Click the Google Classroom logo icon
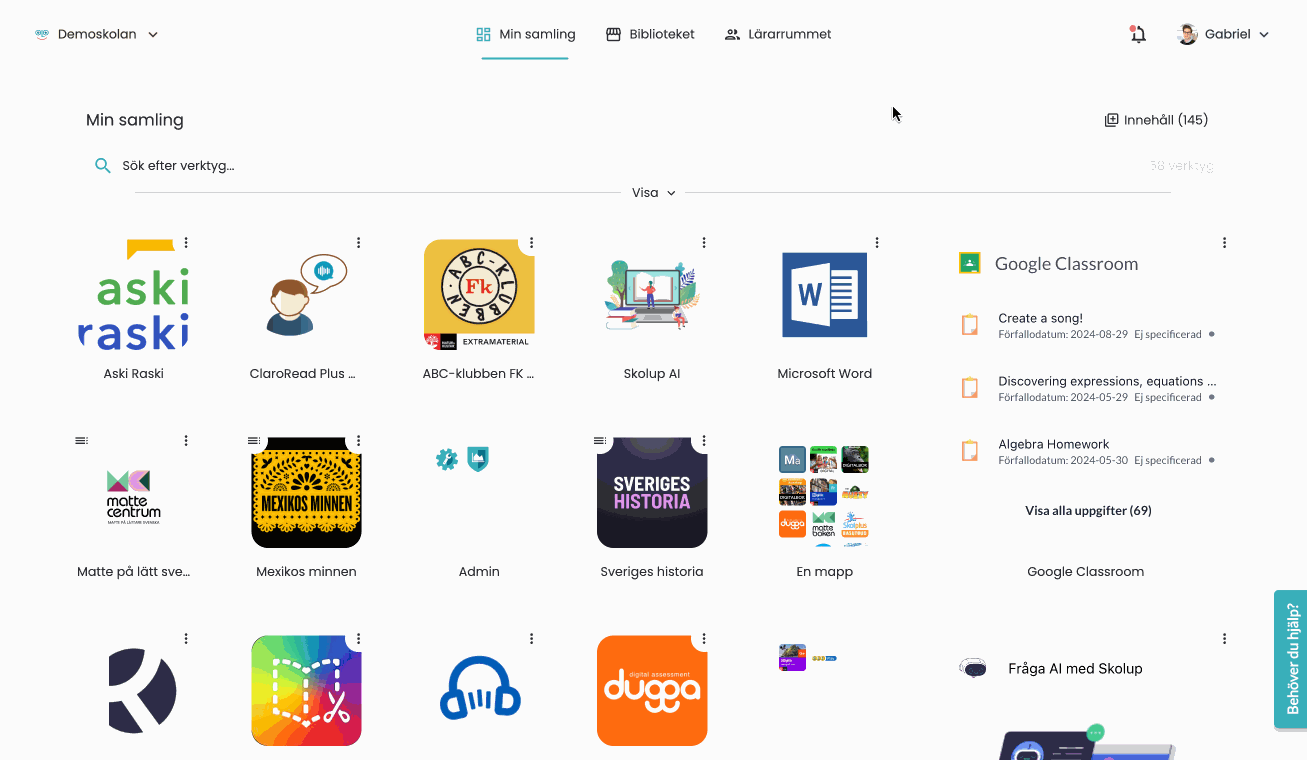This screenshot has width=1307, height=760. point(969,263)
